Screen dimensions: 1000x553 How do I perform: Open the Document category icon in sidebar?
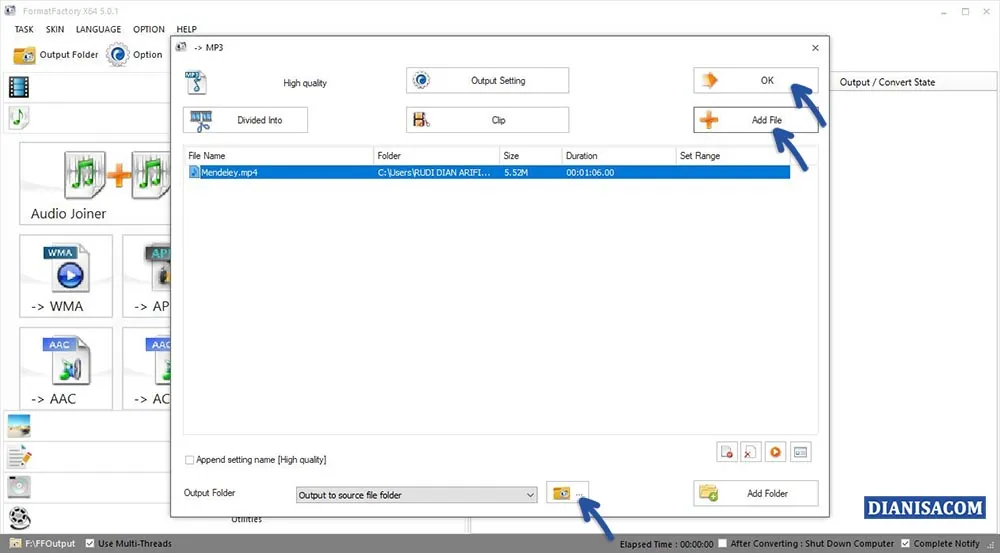(18, 457)
